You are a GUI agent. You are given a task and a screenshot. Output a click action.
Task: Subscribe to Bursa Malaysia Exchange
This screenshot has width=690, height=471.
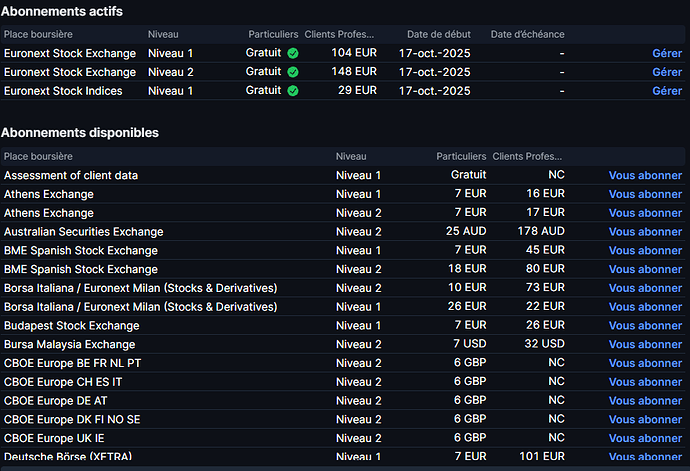coord(645,344)
